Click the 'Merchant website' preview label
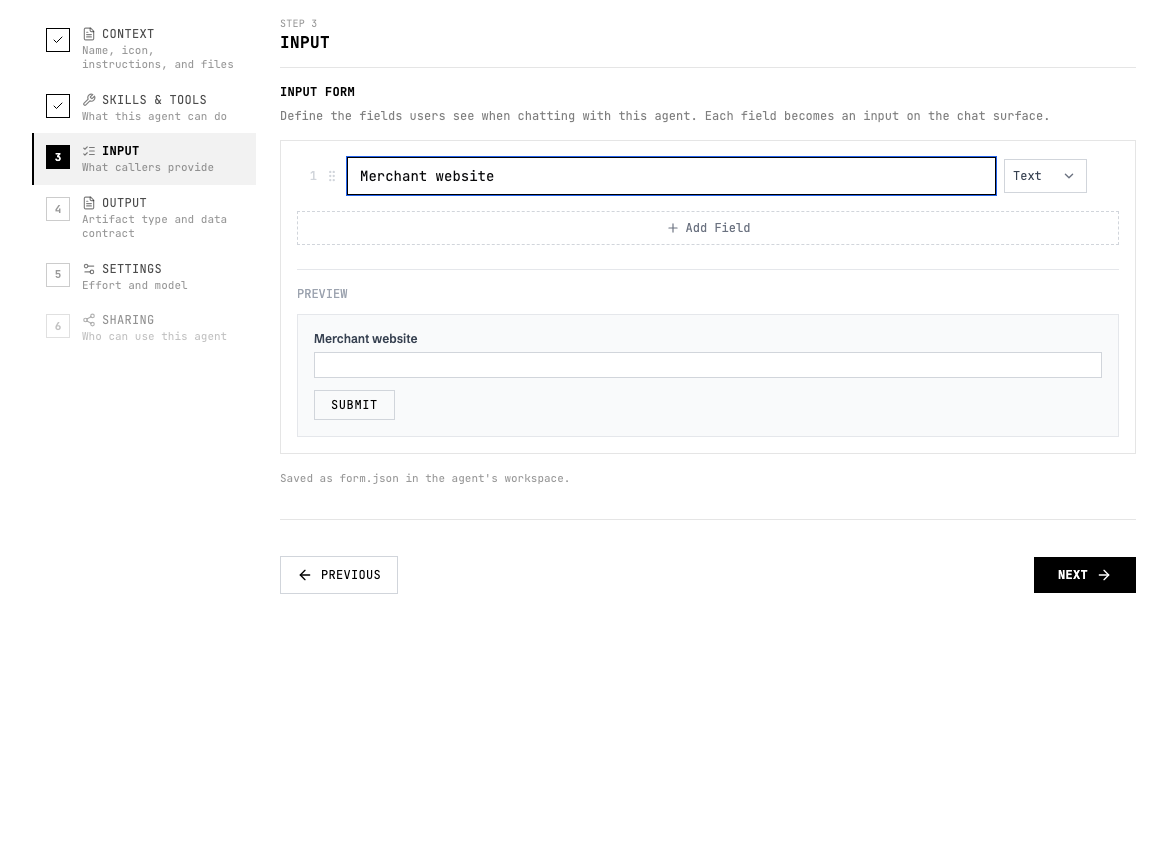Screen dimensions: 1160x850 pyautogui.click(x=365, y=339)
